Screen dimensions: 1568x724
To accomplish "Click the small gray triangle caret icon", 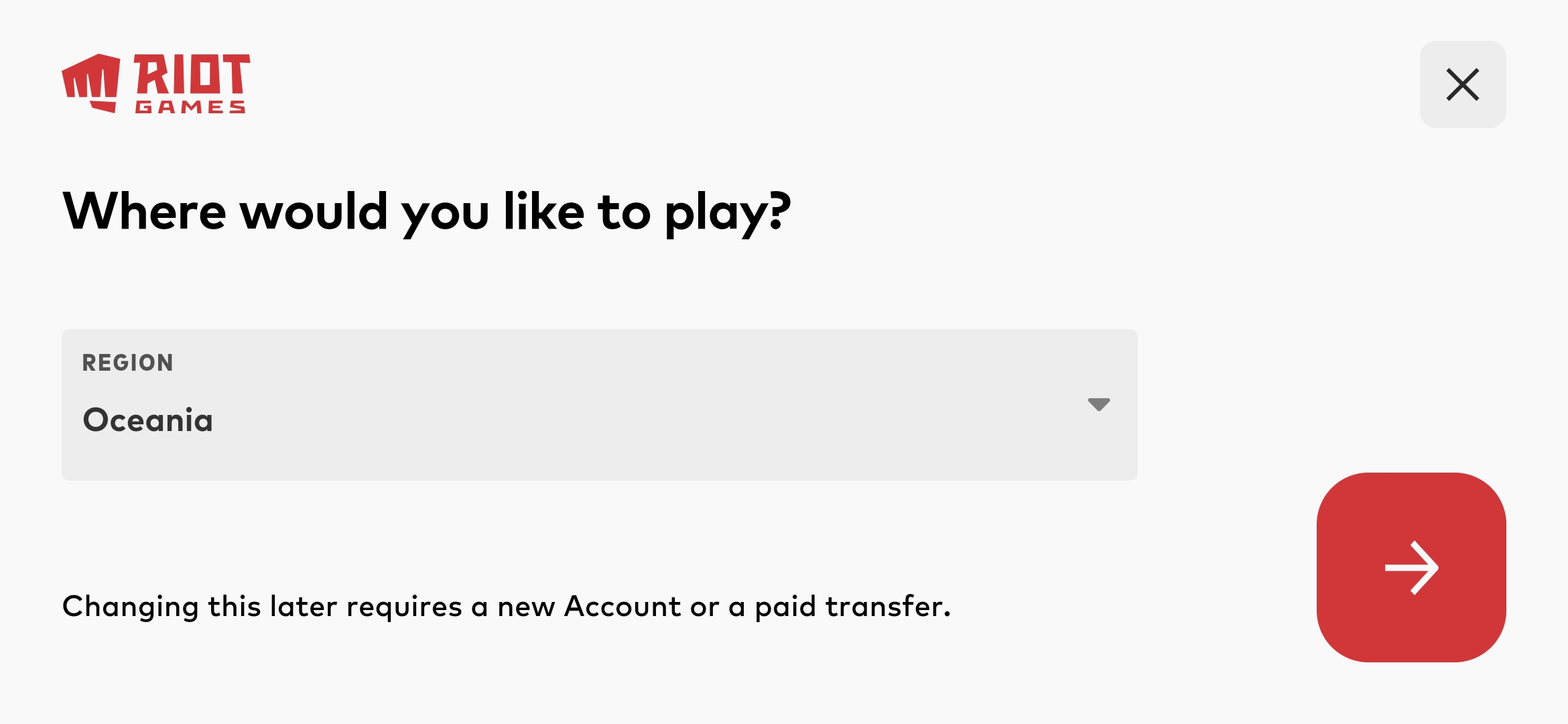I will pos(1098,404).
